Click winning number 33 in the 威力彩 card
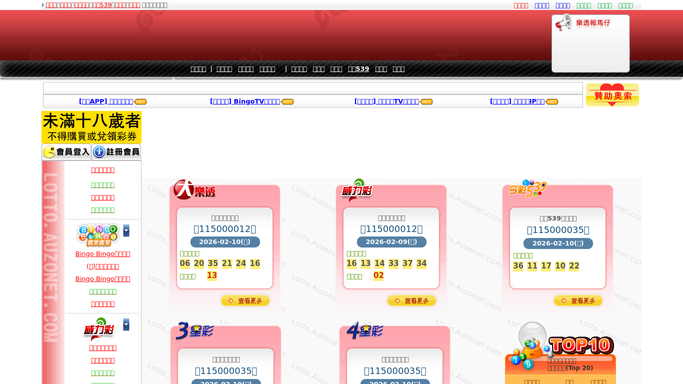Image resolution: width=683 pixels, height=384 pixels. coord(393,263)
